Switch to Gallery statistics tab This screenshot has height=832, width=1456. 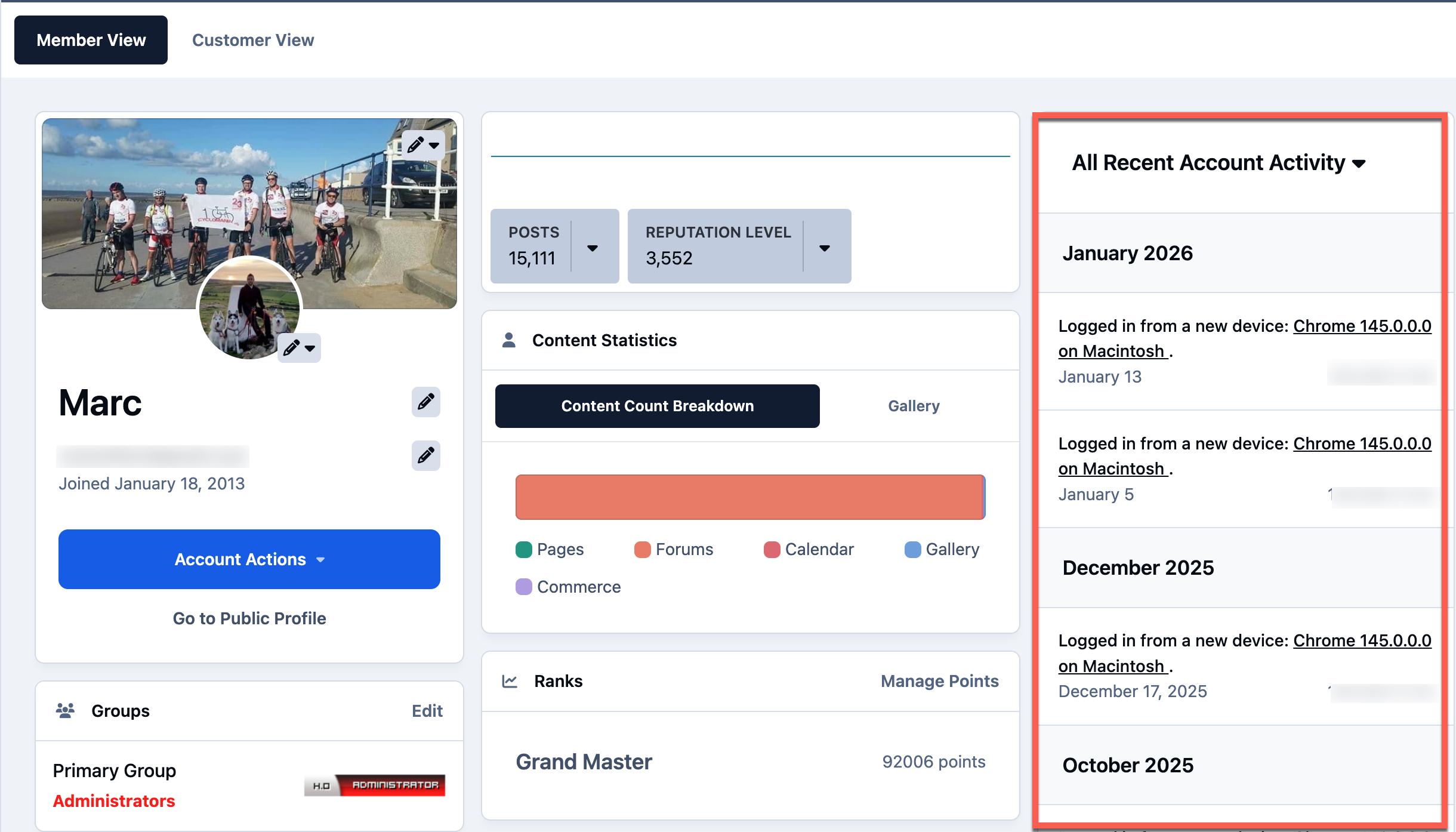(914, 406)
